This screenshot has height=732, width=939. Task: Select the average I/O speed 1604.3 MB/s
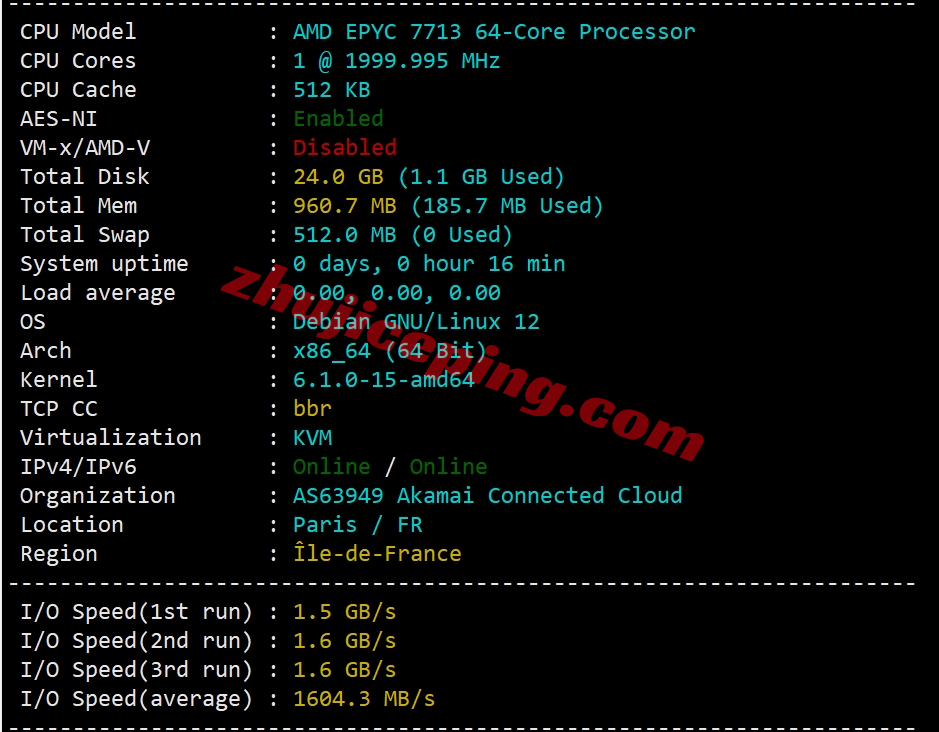[364, 698]
